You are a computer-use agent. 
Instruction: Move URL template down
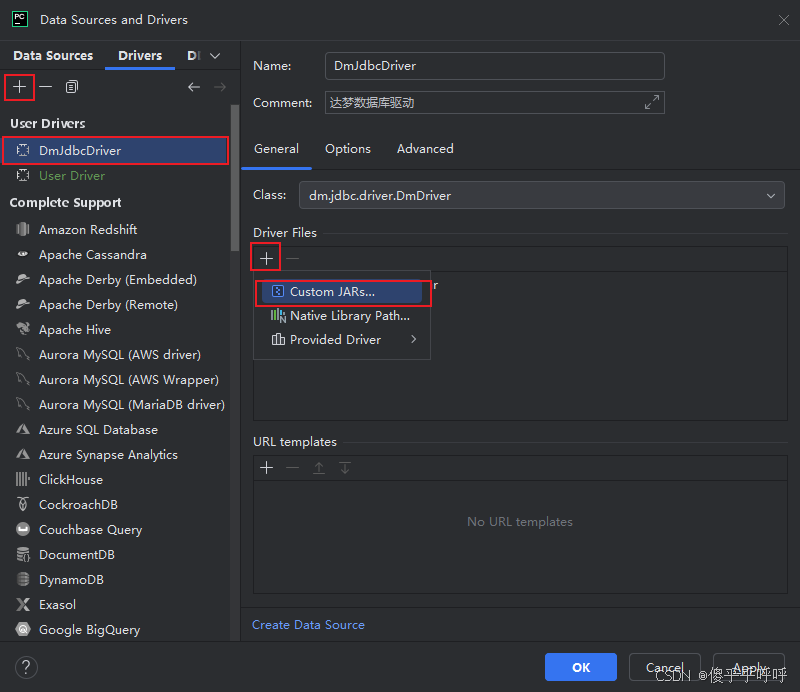(345, 467)
